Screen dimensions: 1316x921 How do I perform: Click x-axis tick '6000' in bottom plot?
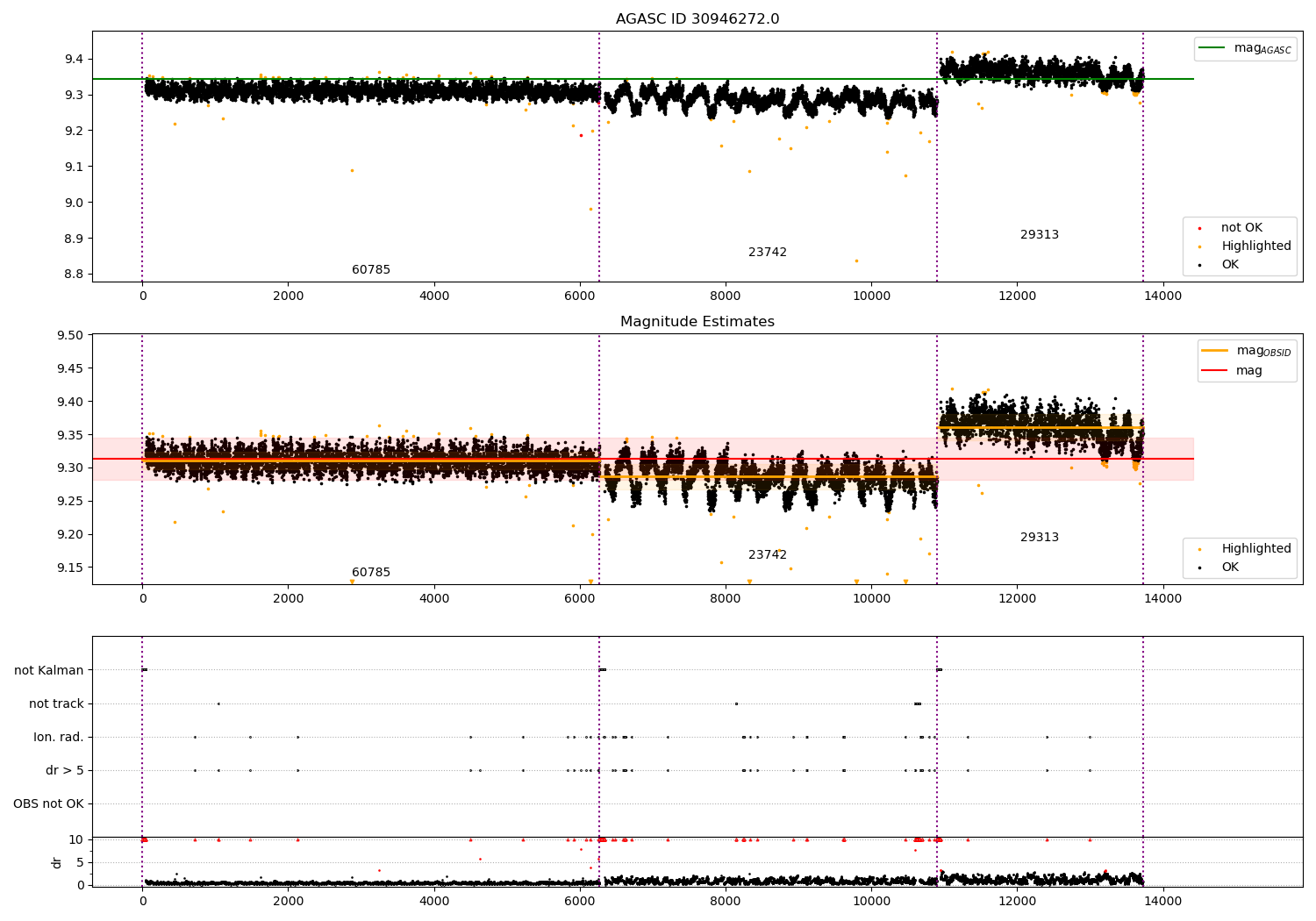pos(580,902)
